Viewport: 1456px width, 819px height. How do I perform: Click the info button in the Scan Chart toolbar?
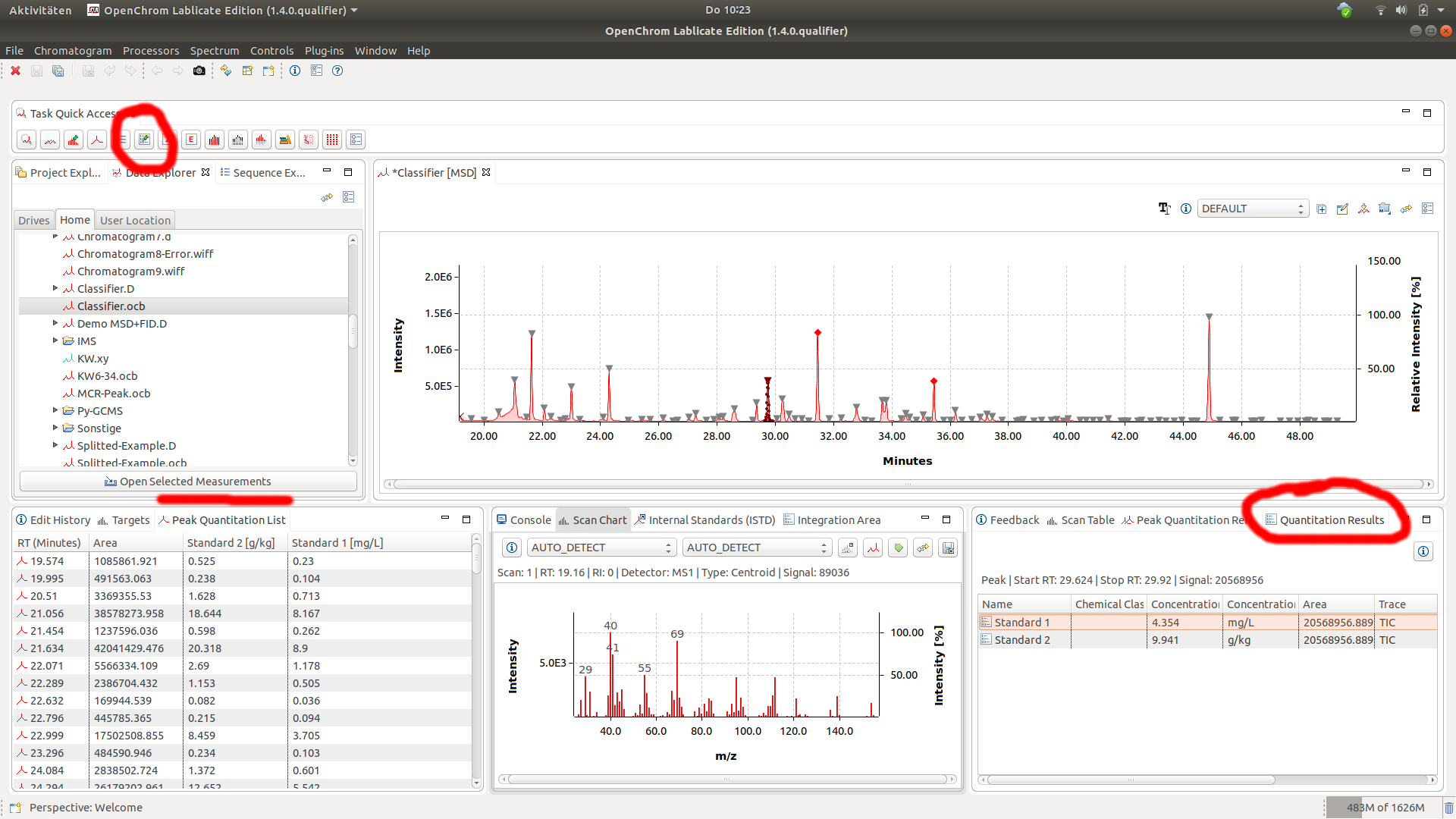coord(513,548)
